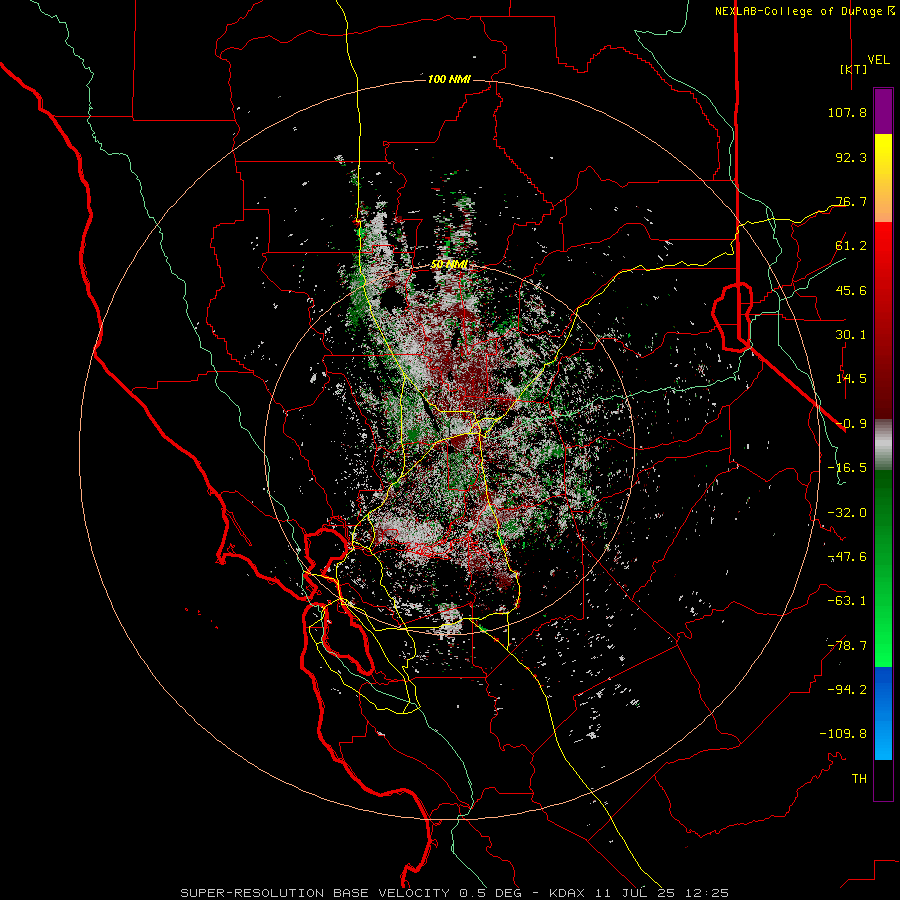Select the 45.6 legend value
900x900 pixels.
coord(851,290)
